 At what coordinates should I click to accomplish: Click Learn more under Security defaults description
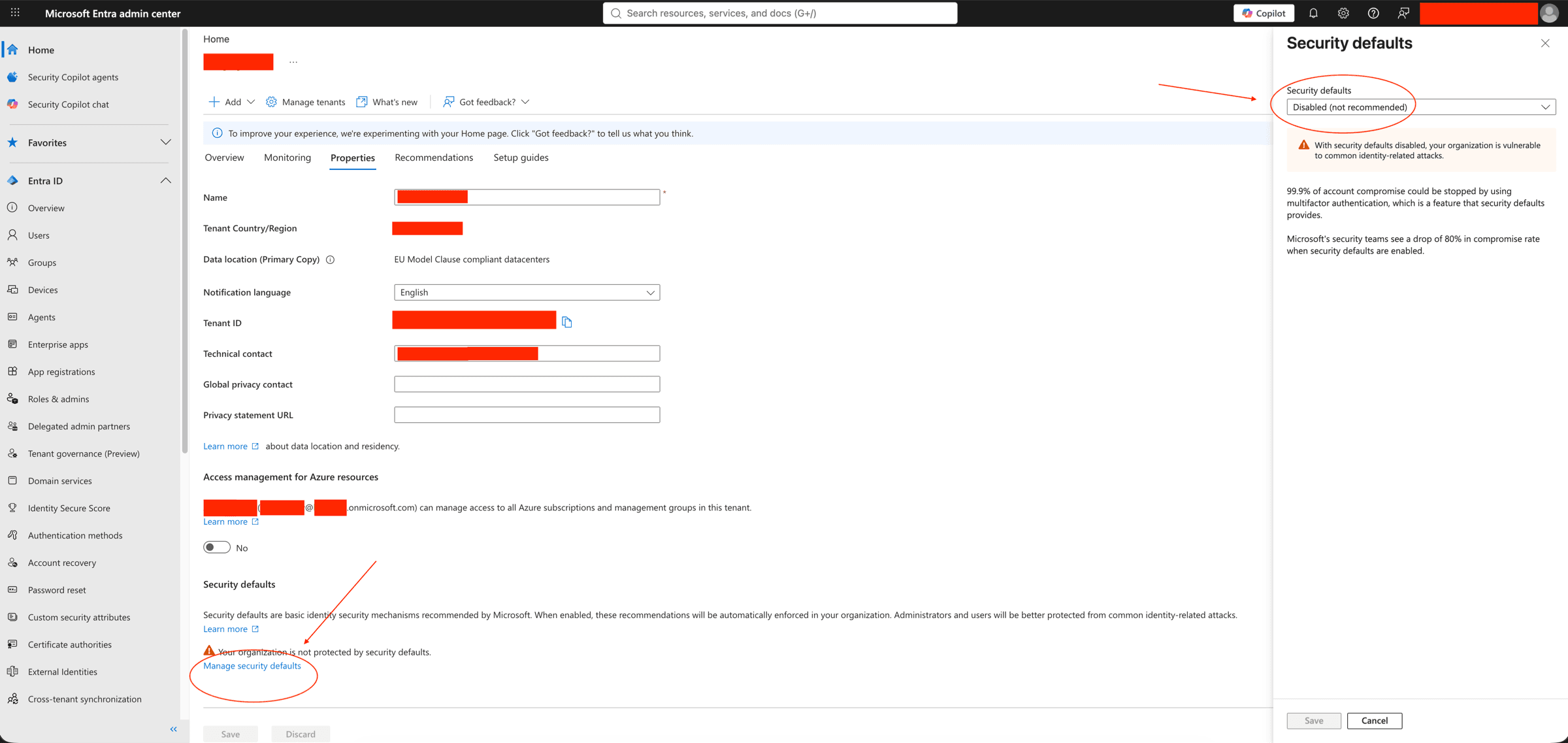(x=231, y=629)
